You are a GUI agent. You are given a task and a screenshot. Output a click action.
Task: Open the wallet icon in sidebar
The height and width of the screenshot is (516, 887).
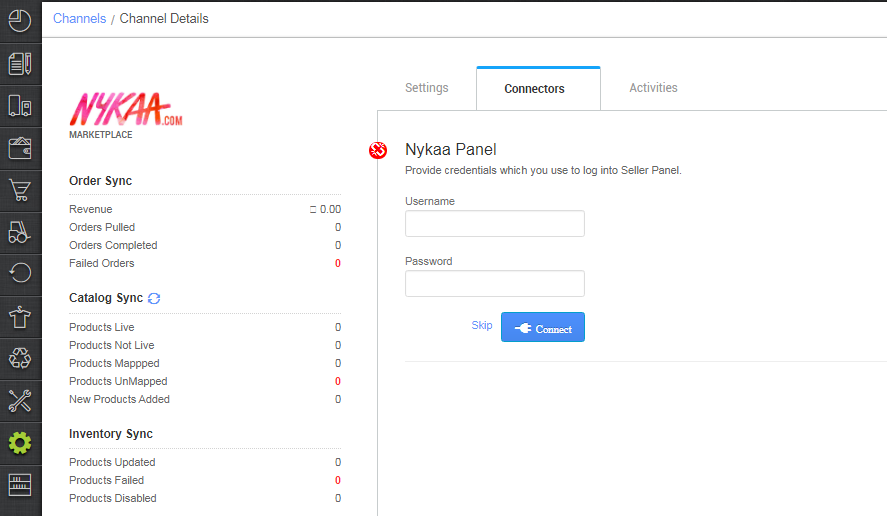coord(20,148)
